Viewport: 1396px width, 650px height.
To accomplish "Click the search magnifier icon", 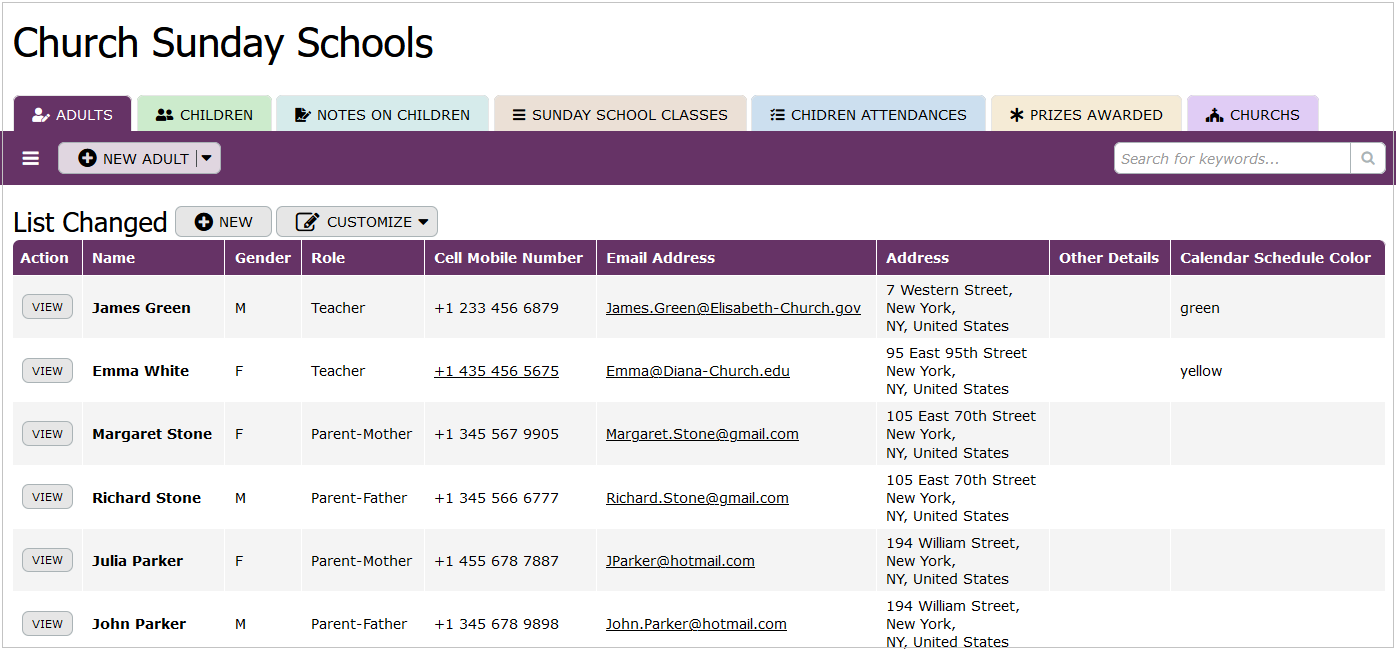I will [1367, 158].
